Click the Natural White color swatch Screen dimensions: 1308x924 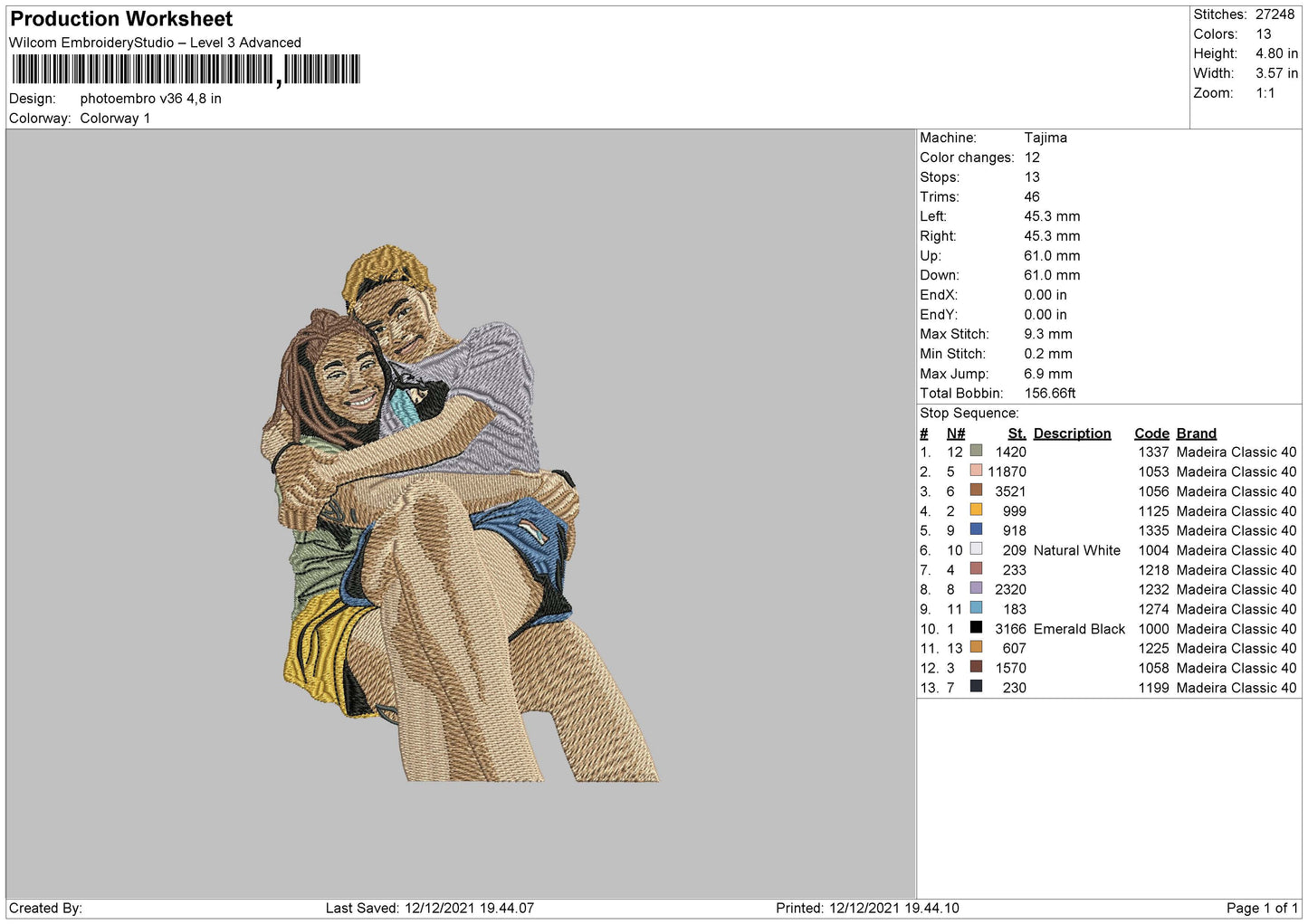tap(976, 549)
